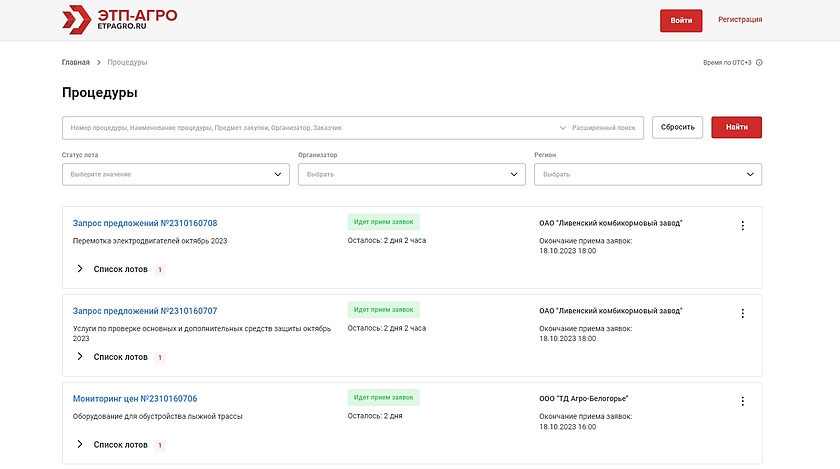
Task: Go to Главная breadcrumb
Action: coord(75,63)
